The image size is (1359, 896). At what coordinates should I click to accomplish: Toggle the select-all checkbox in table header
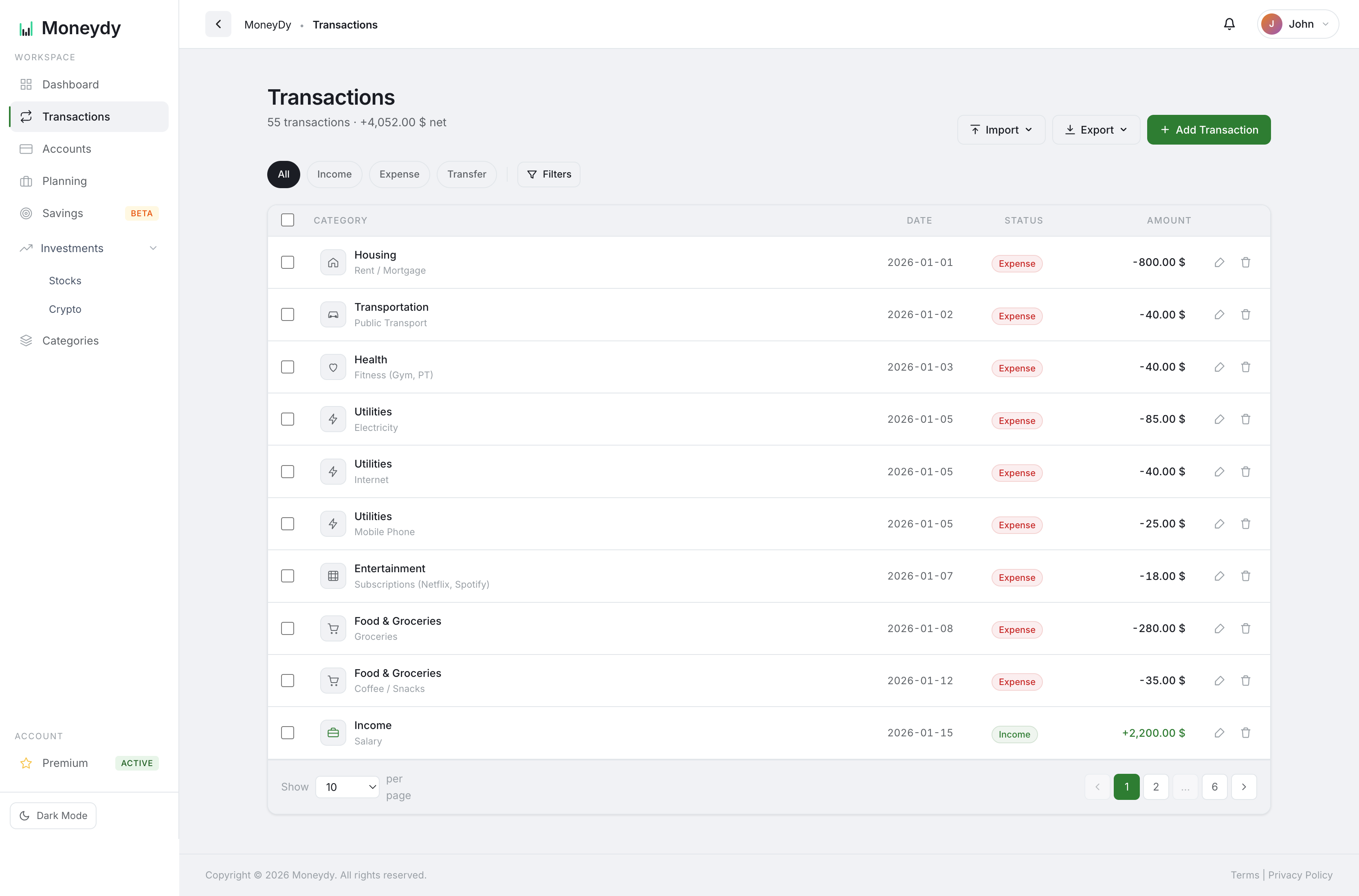click(x=288, y=220)
